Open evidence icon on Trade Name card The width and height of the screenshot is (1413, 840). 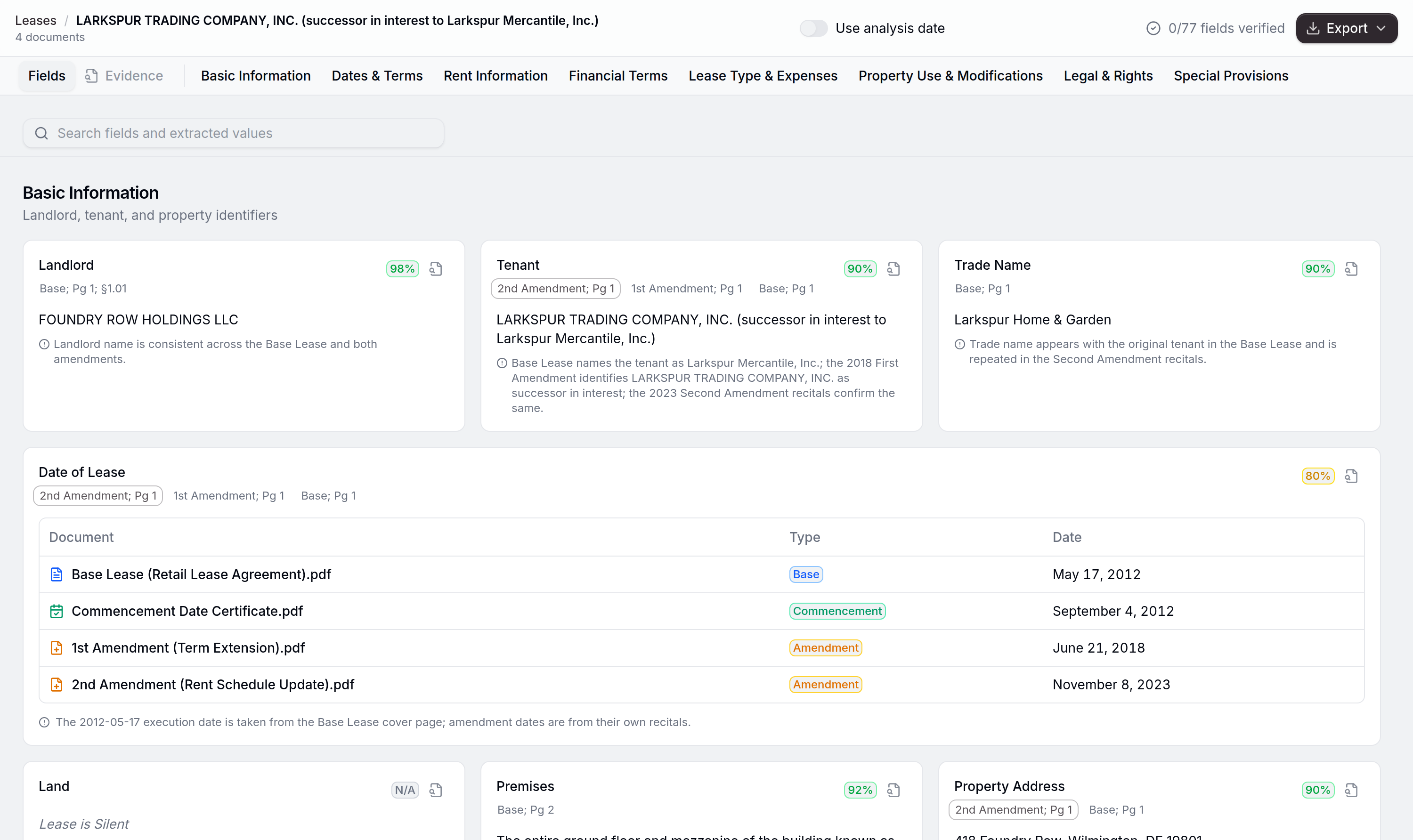pos(1351,269)
